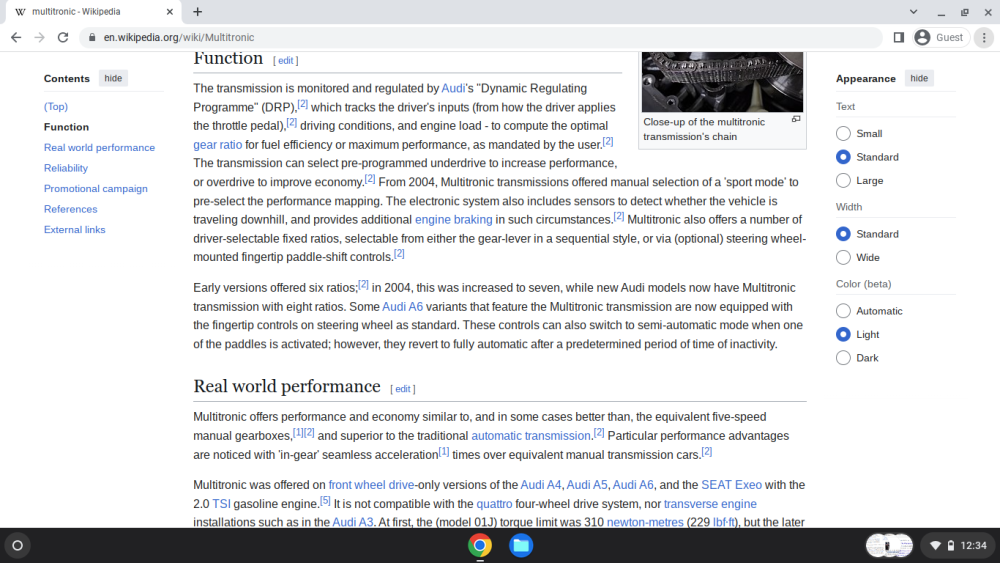Open Chrome's three-dot menu

[984, 38]
